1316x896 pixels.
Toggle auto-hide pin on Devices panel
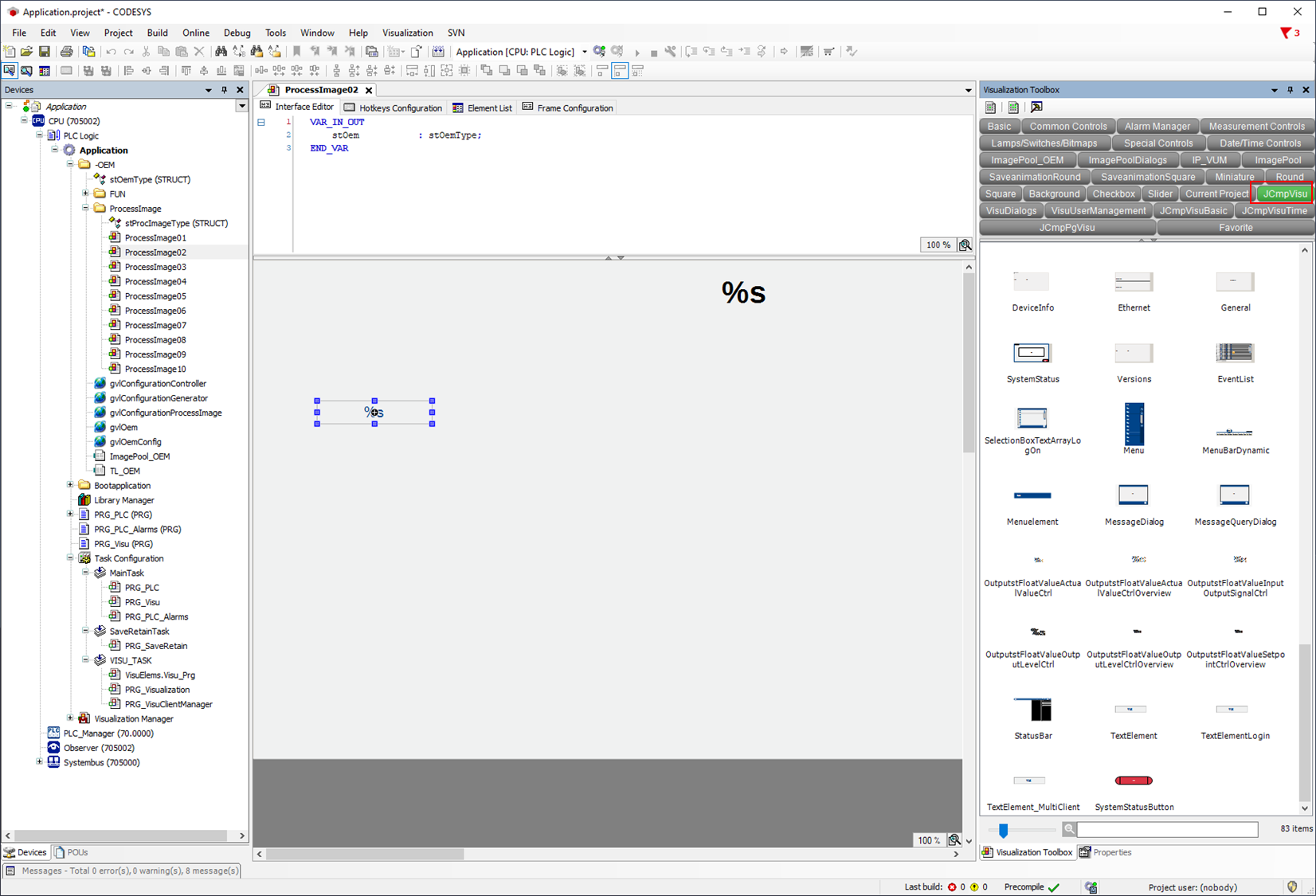point(225,90)
